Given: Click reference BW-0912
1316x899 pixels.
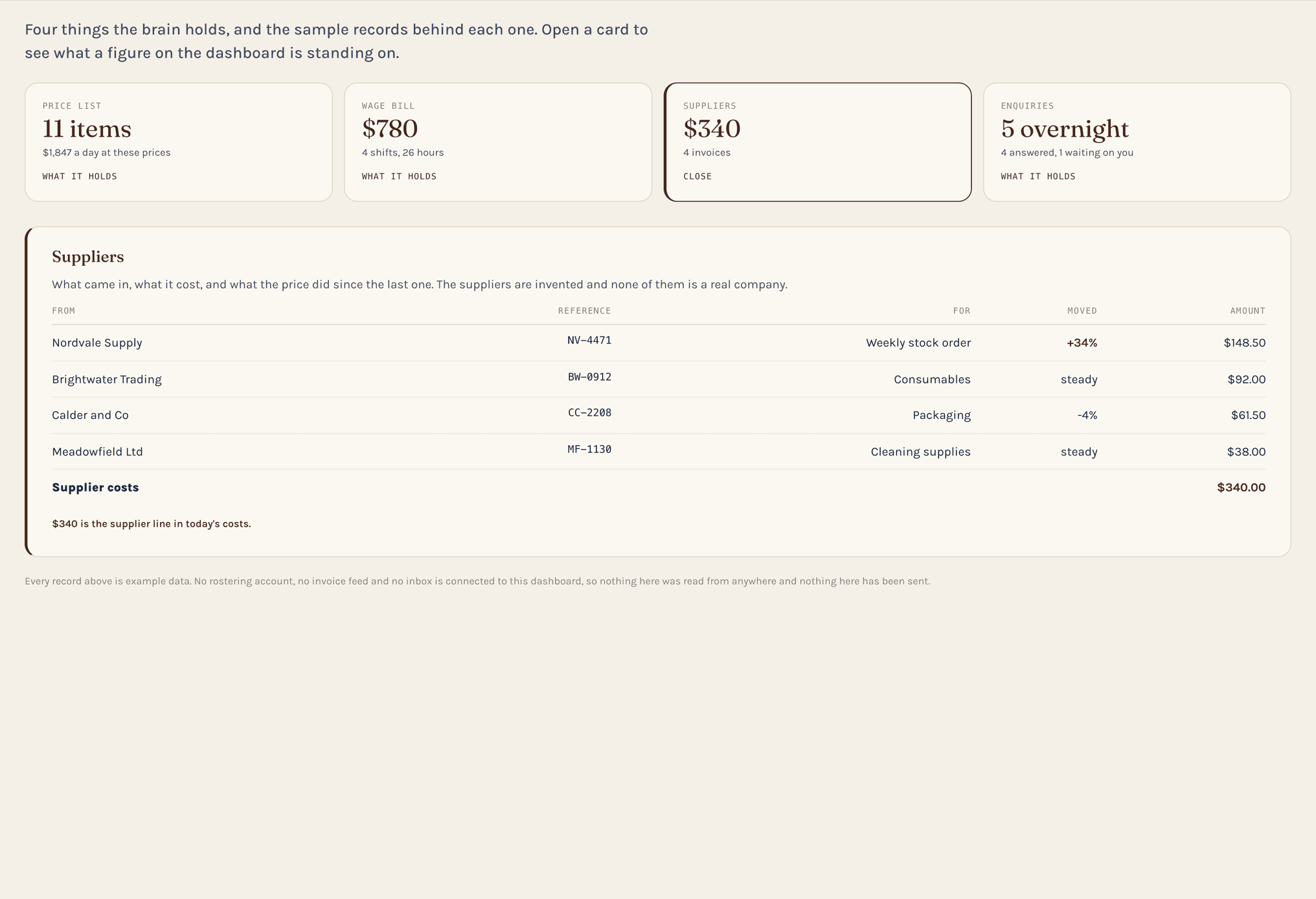Looking at the screenshot, I should pos(589,377).
